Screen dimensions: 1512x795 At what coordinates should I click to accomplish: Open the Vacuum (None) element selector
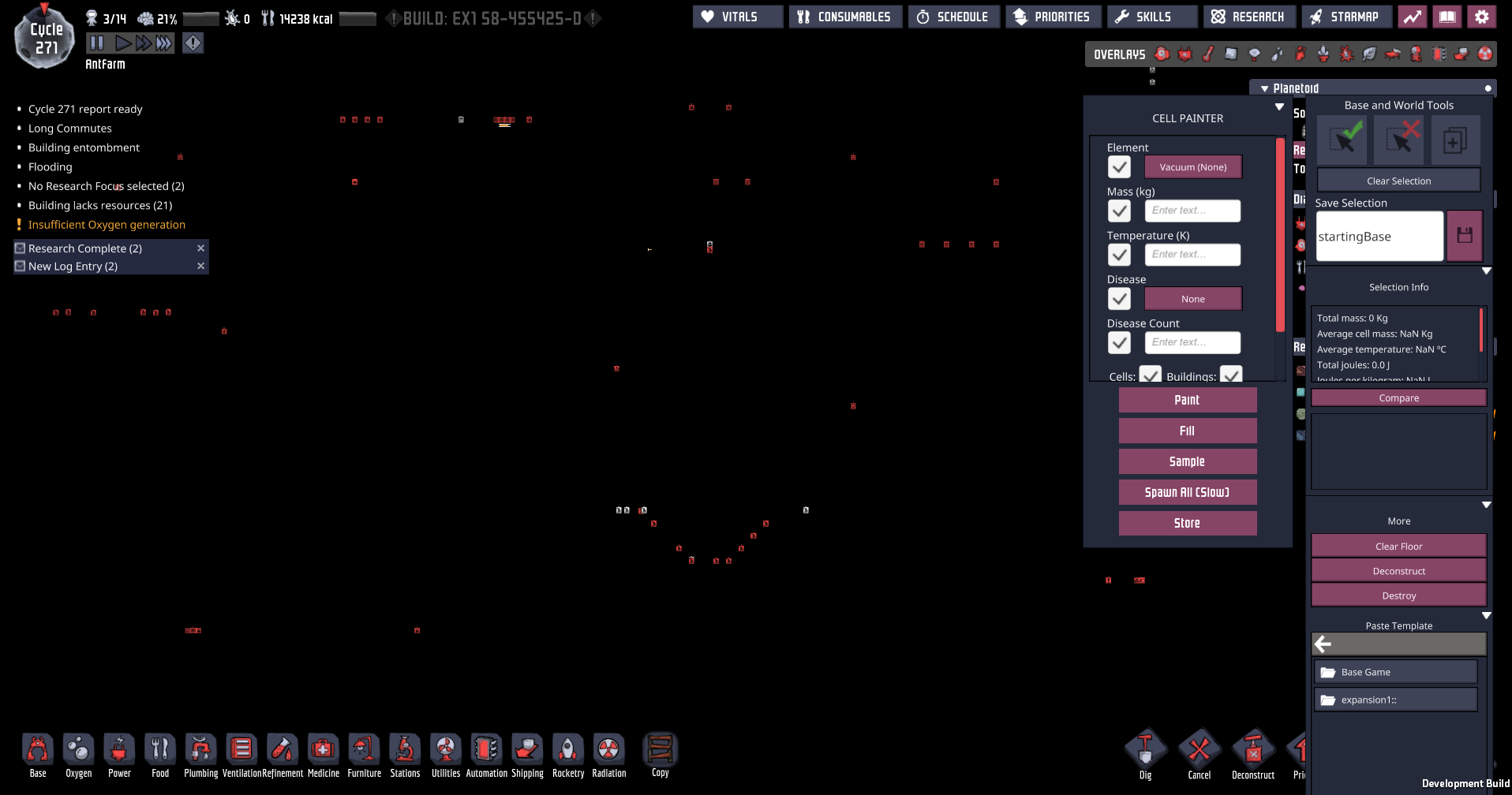coord(1192,167)
